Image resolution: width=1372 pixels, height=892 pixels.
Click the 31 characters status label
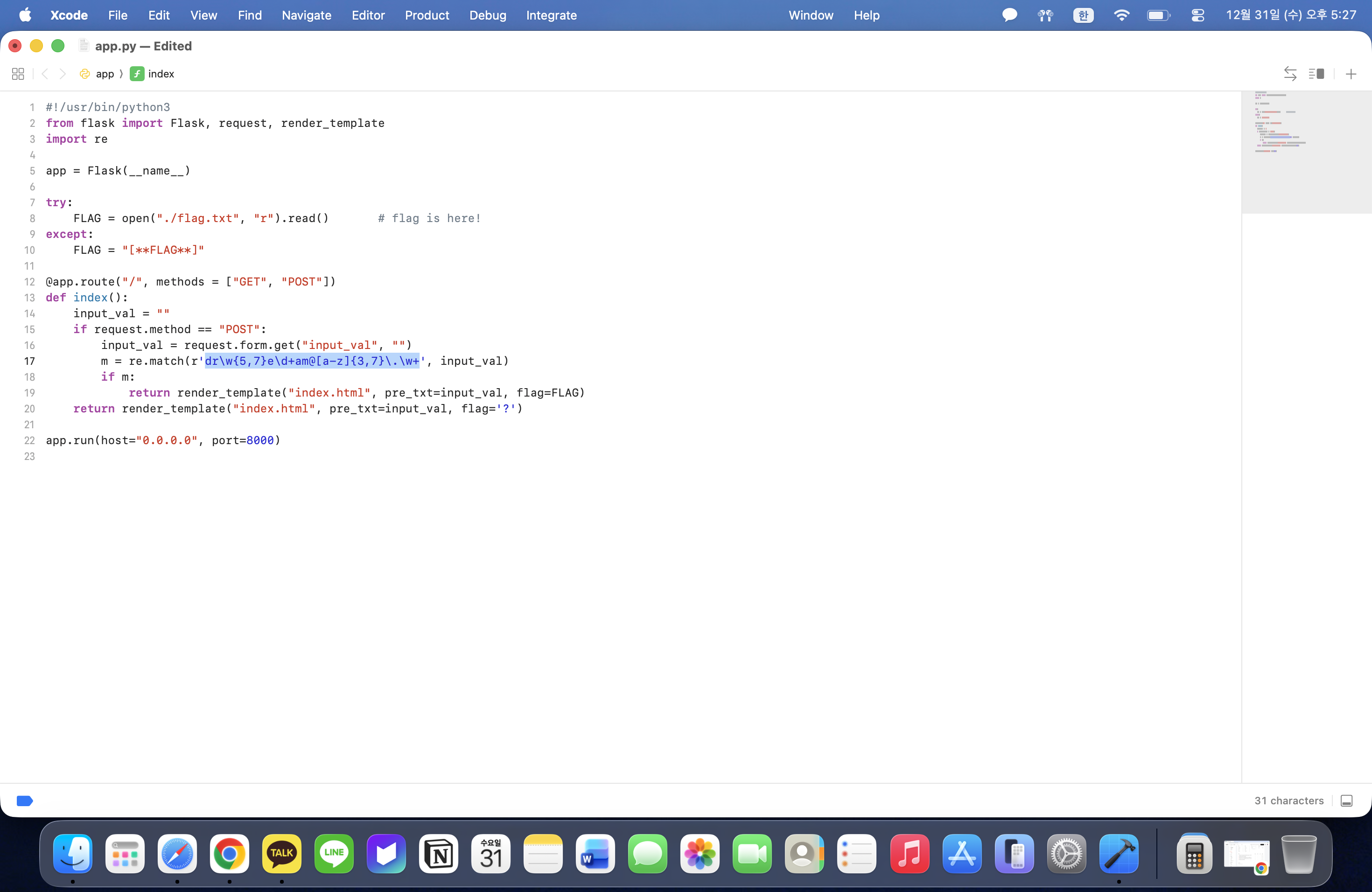[x=1288, y=801]
